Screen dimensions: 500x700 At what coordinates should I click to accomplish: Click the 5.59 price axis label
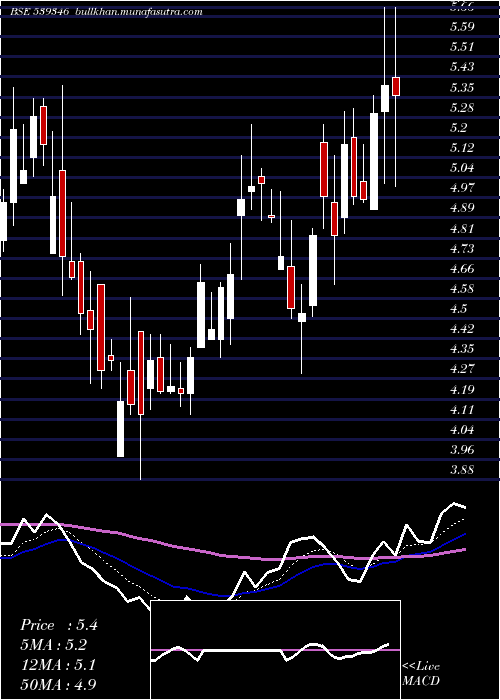coord(462,27)
